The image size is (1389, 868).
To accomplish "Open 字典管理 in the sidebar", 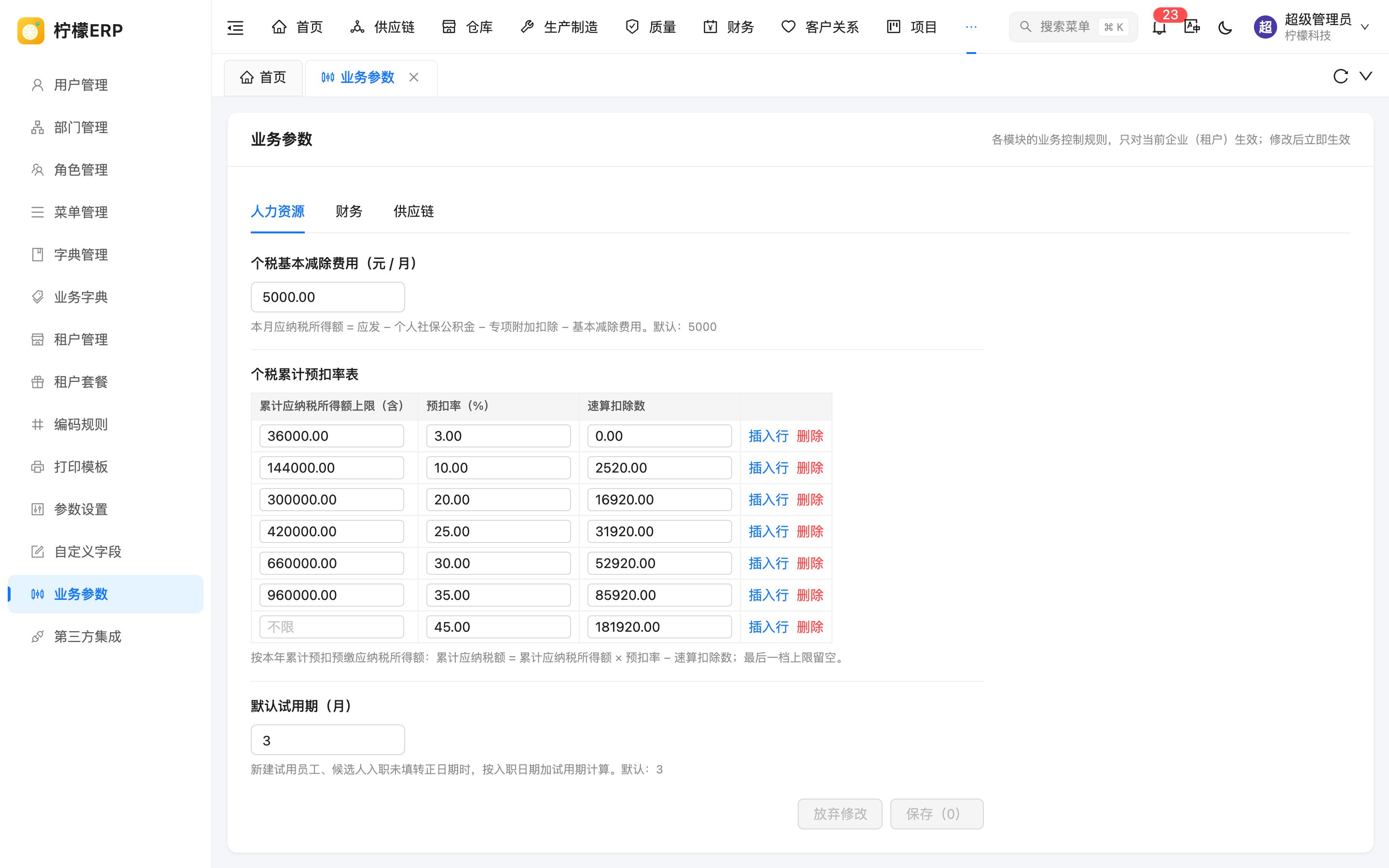I will [106, 255].
